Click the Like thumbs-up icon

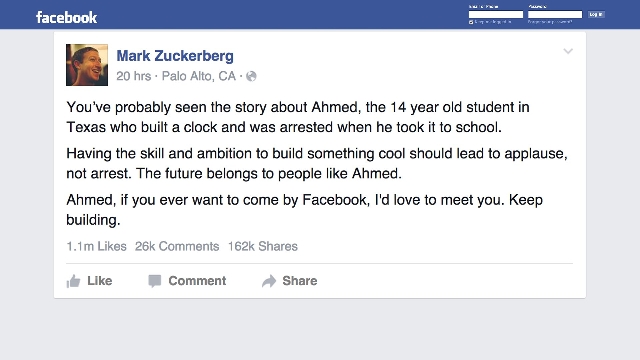[73, 281]
